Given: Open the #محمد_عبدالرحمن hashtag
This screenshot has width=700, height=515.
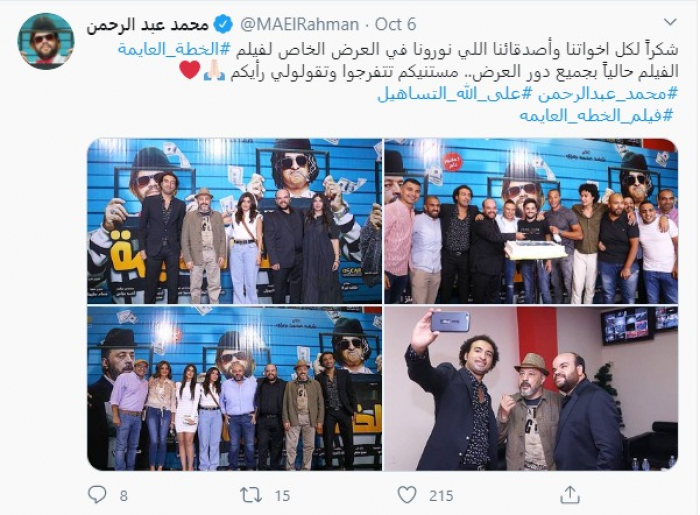Looking at the screenshot, I should point(608,94).
